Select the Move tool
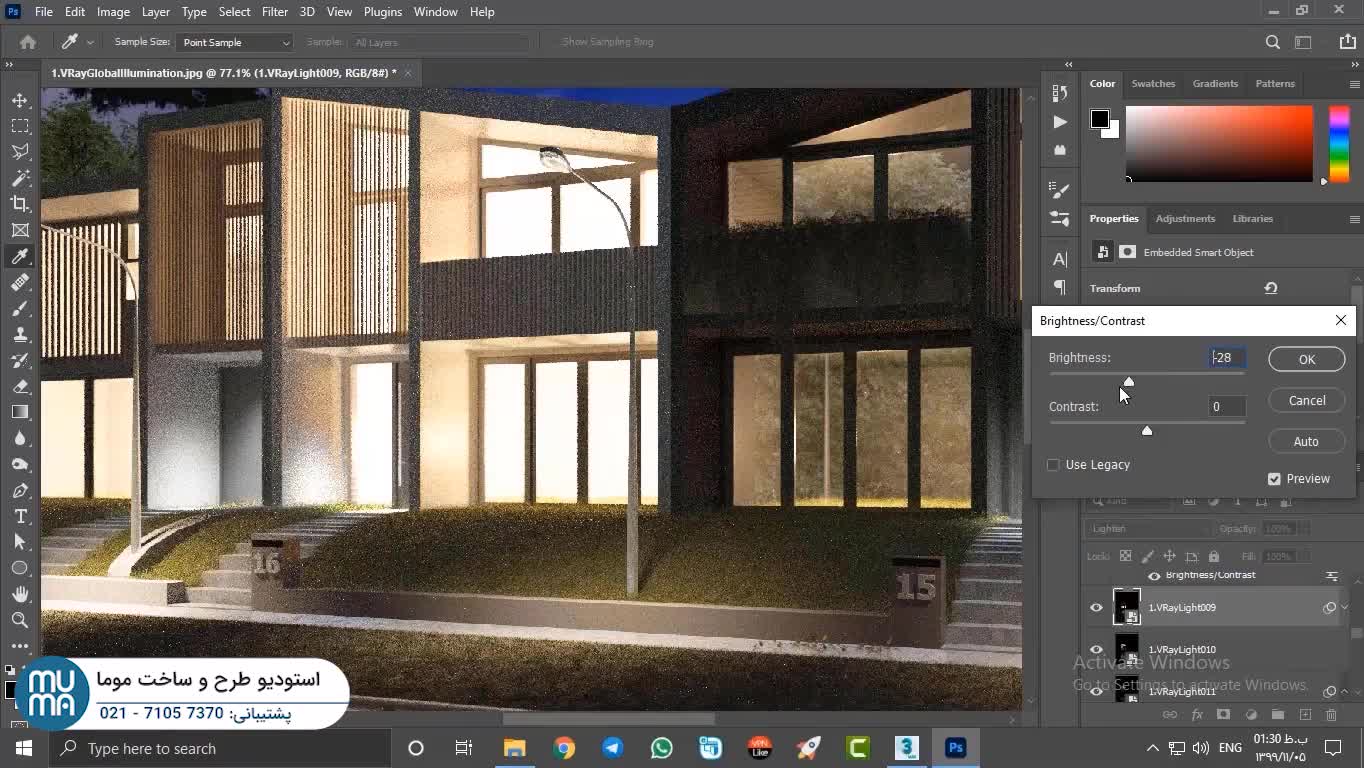The width and height of the screenshot is (1364, 768). point(20,101)
